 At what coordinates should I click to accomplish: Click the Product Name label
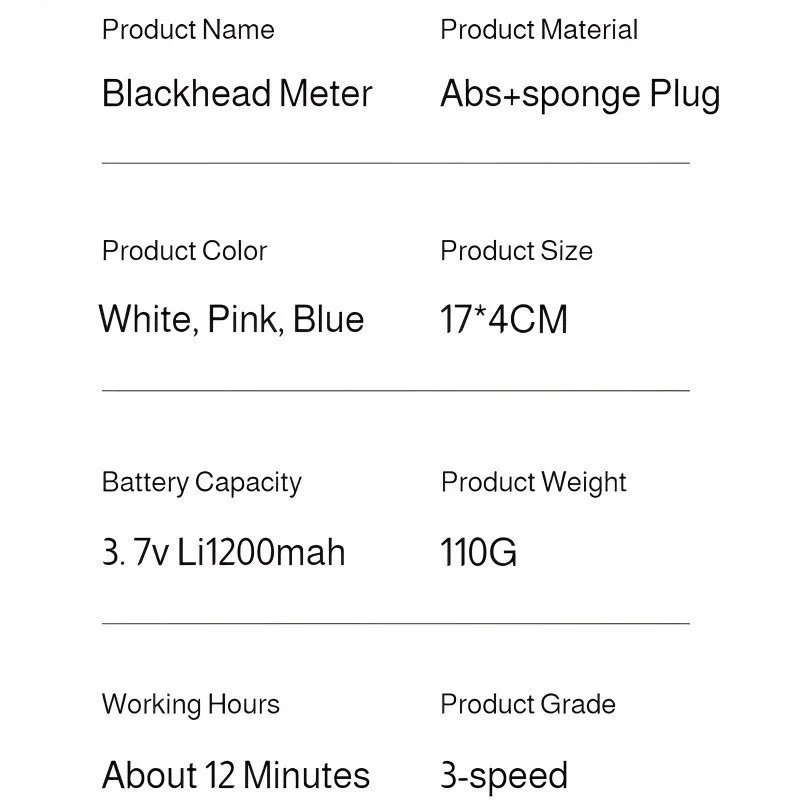coord(188,30)
